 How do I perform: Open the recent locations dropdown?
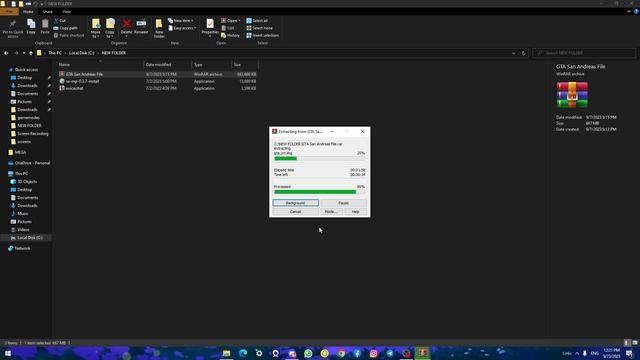pyautogui.click(x=24, y=53)
